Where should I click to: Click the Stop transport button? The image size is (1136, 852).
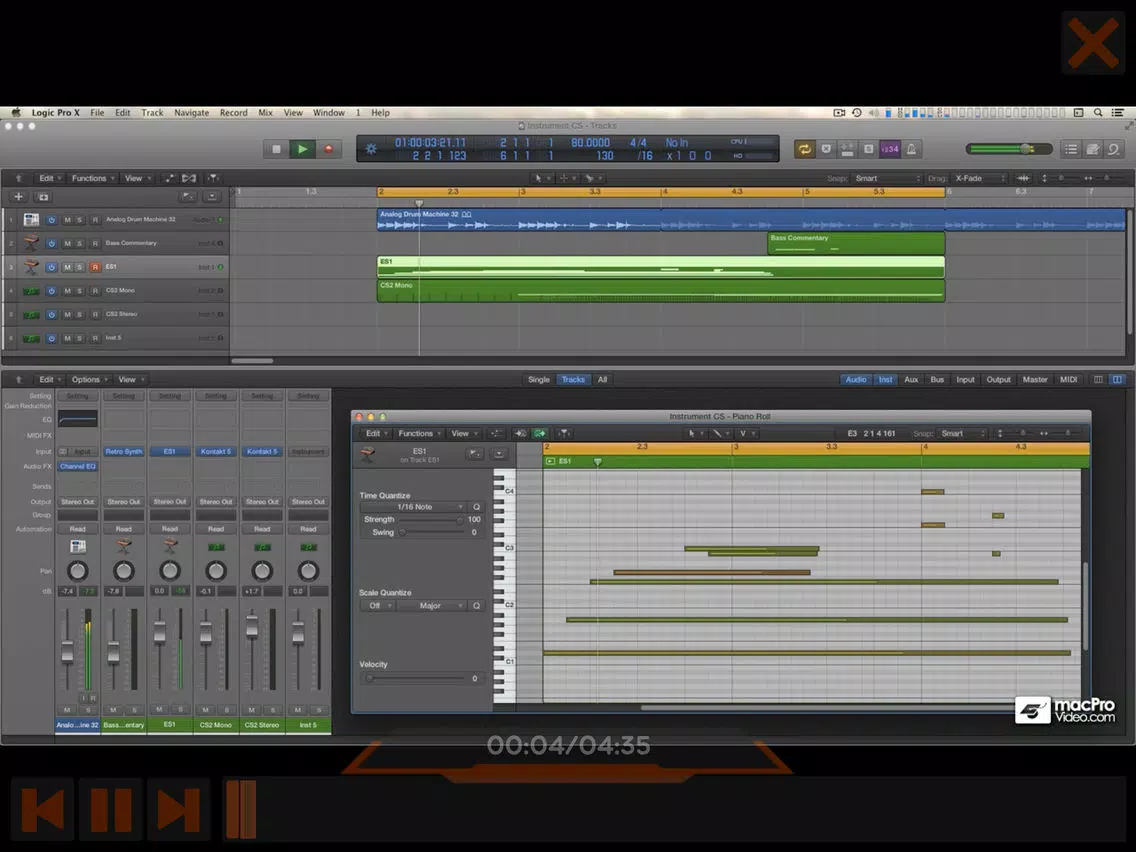pos(276,149)
